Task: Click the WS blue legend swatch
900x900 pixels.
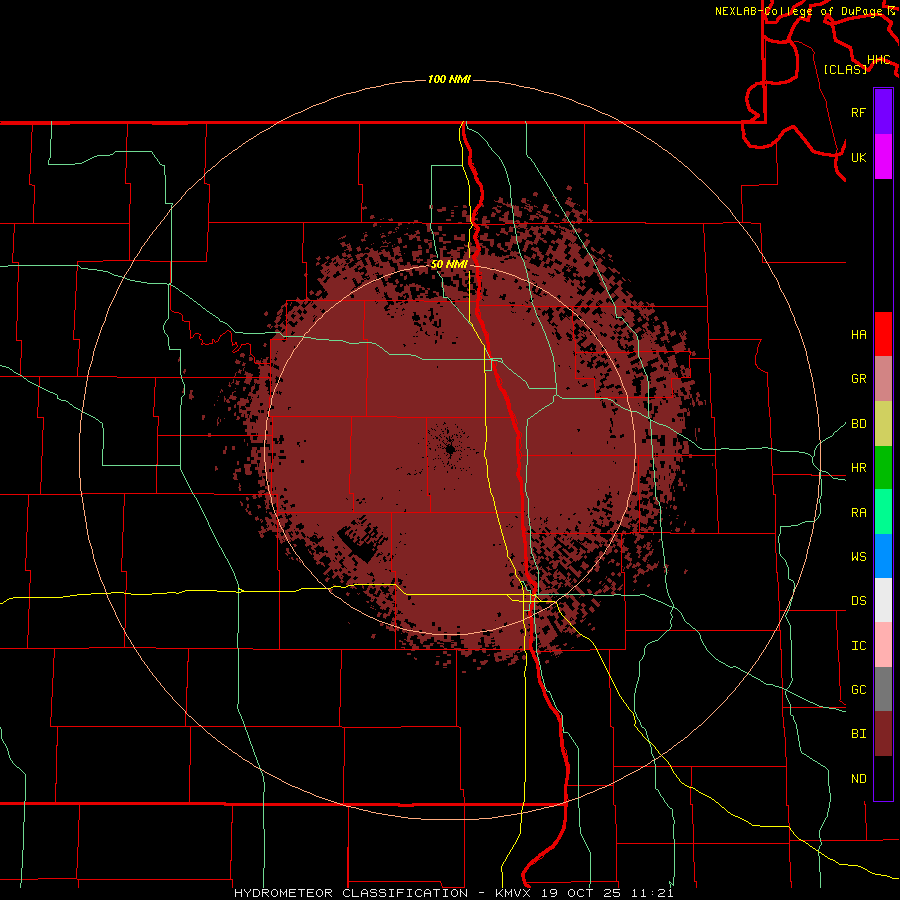Action: pos(883,556)
